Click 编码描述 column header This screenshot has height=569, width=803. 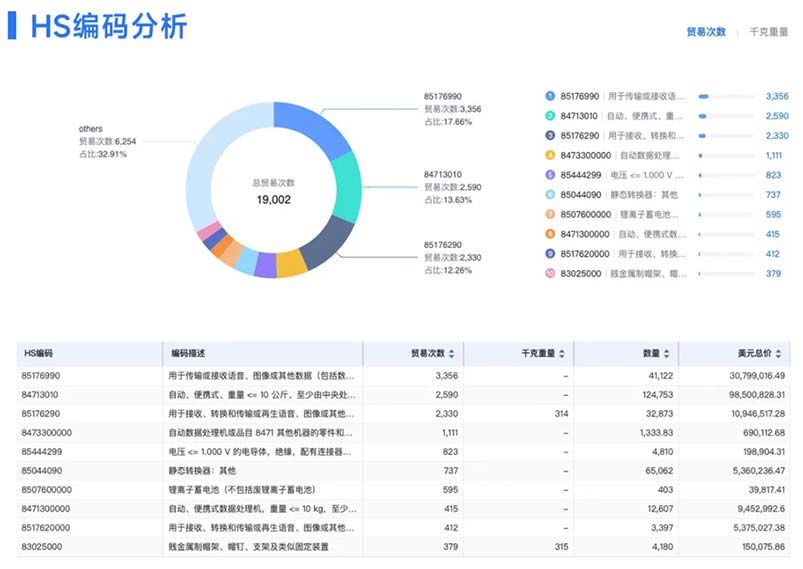point(188,353)
